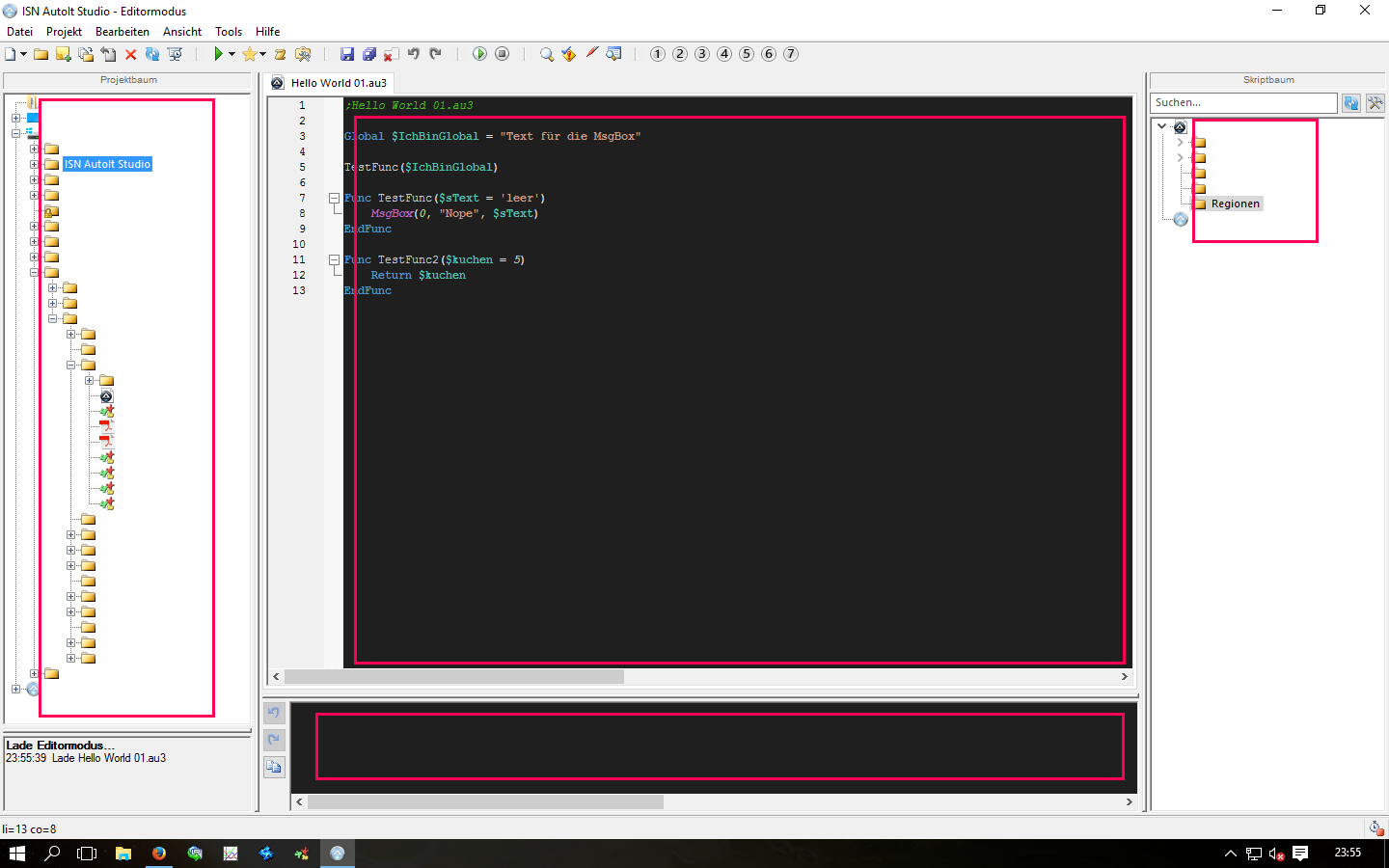The height and width of the screenshot is (868, 1389).
Task: Select the Hello World 01.au3 tab
Action: pos(338,83)
